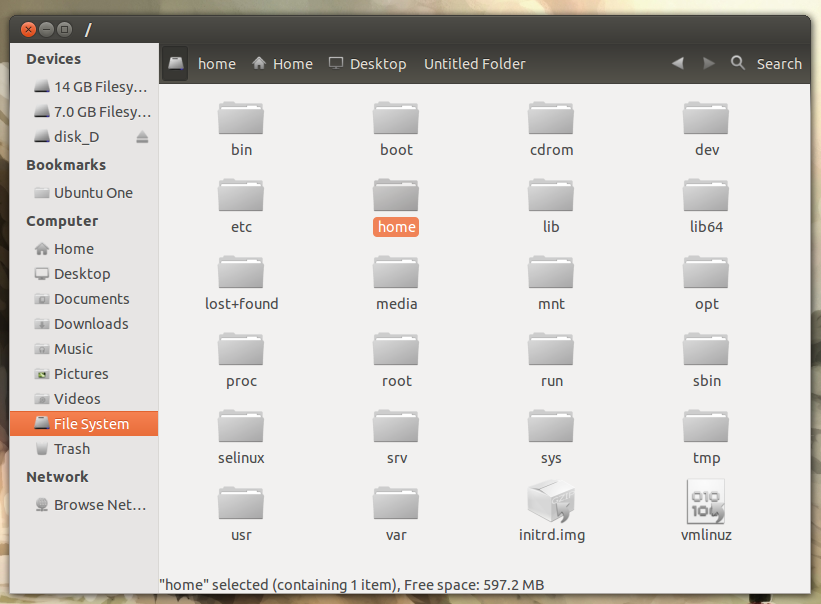Open the usr folder
Image resolution: width=821 pixels, height=604 pixels.
click(x=241, y=503)
